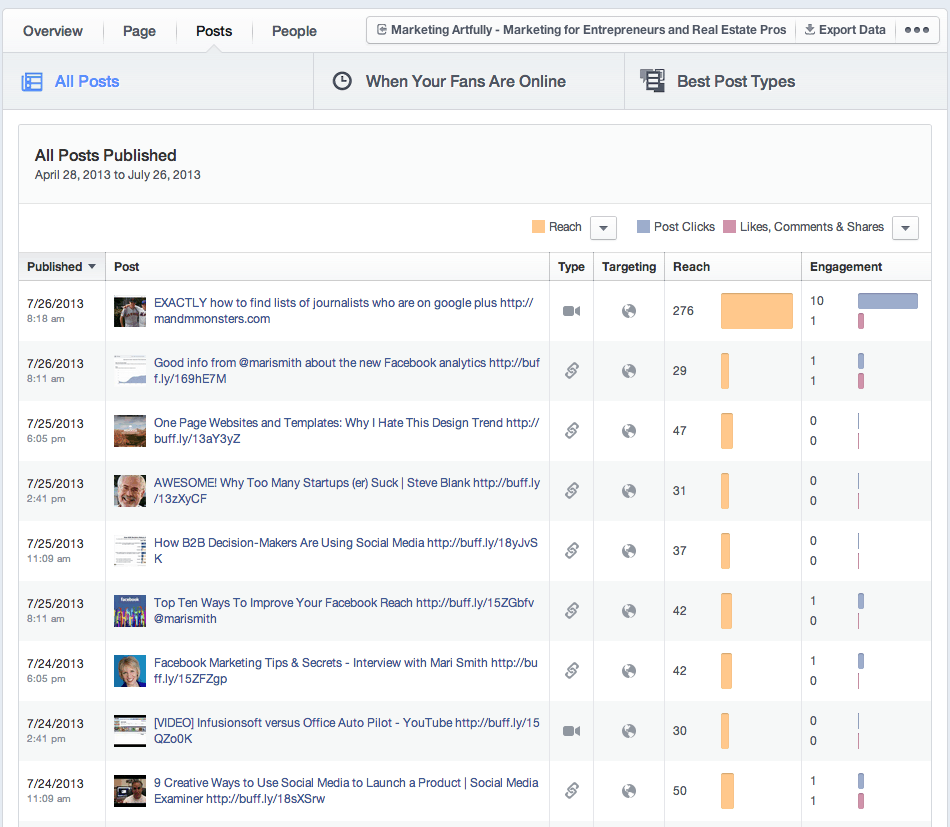The image size is (950, 827).
Task: Open Facebook Marketing Tips & Secrets post
Action: coord(345,671)
